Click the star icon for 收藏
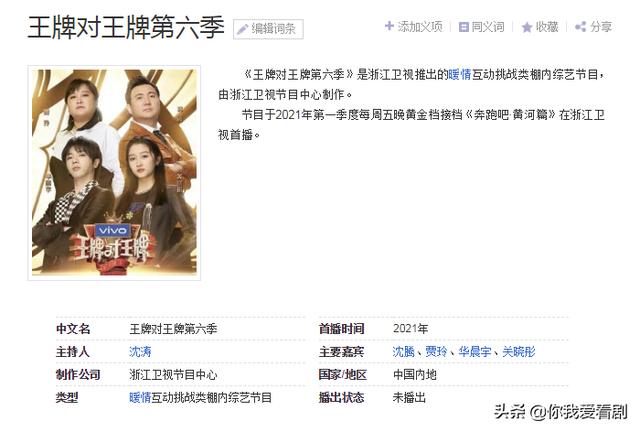 tap(527, 27)
